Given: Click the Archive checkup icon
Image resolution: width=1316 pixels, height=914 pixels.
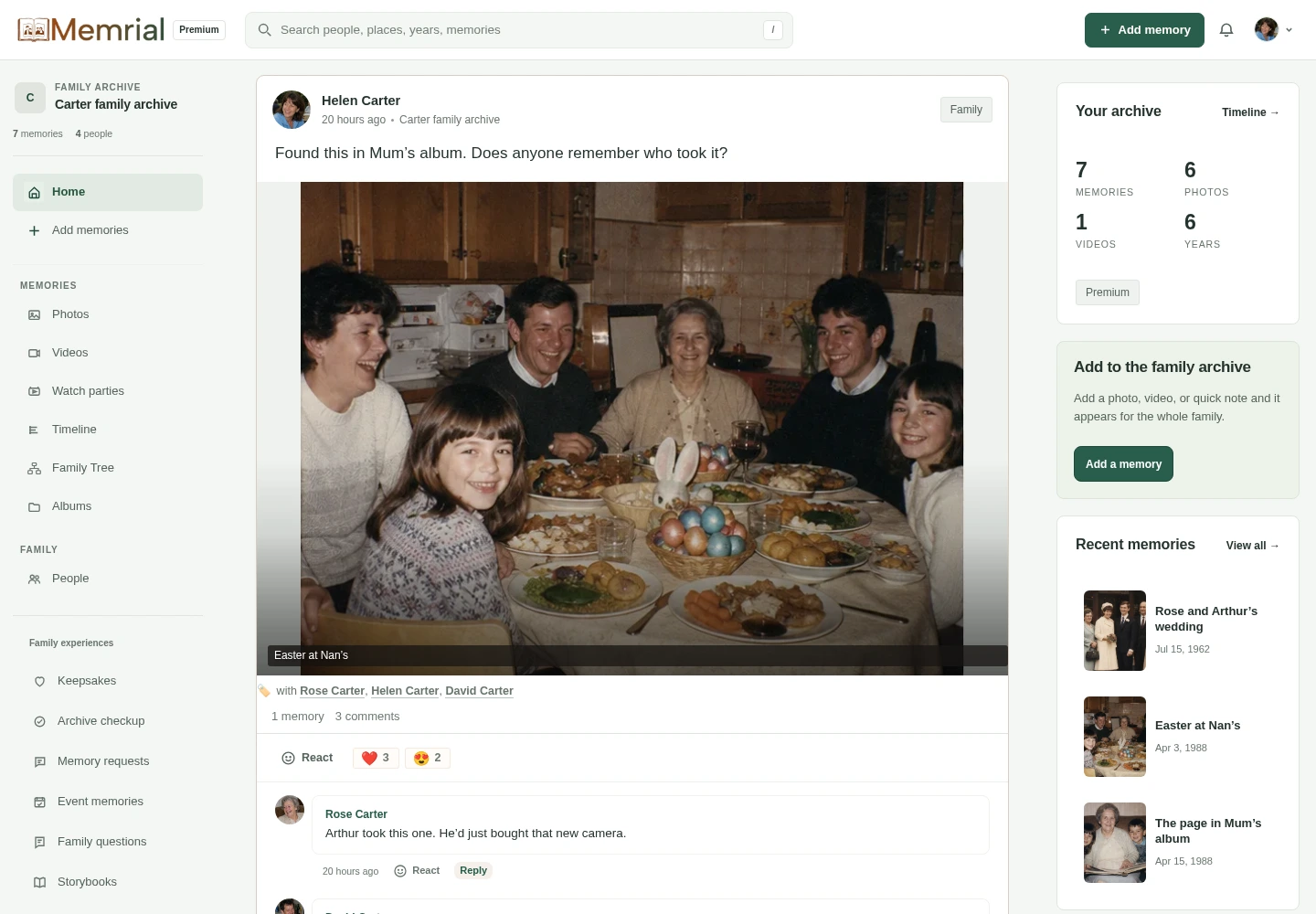Looking at the screenshot, I should (39, 721).
